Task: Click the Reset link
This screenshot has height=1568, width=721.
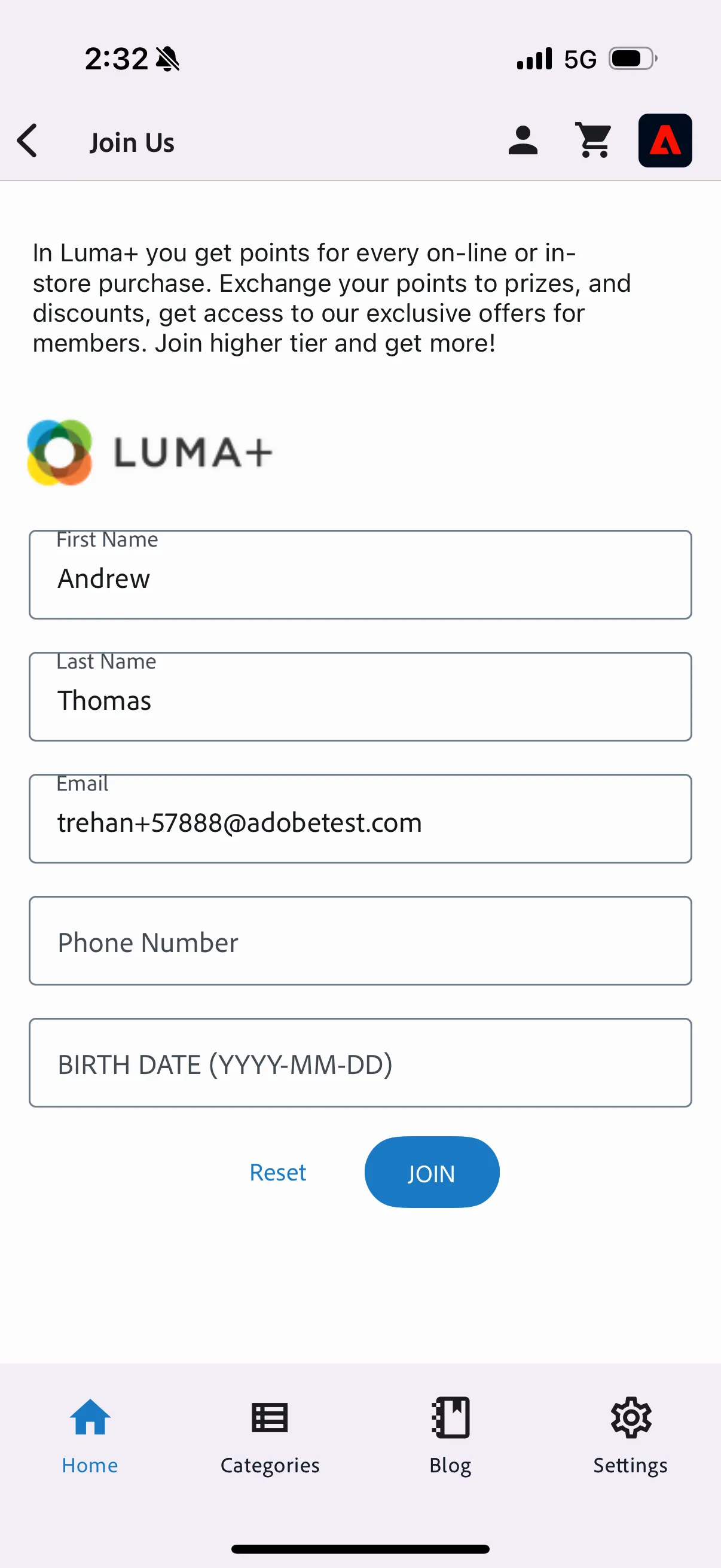Action: point(278,1172)
